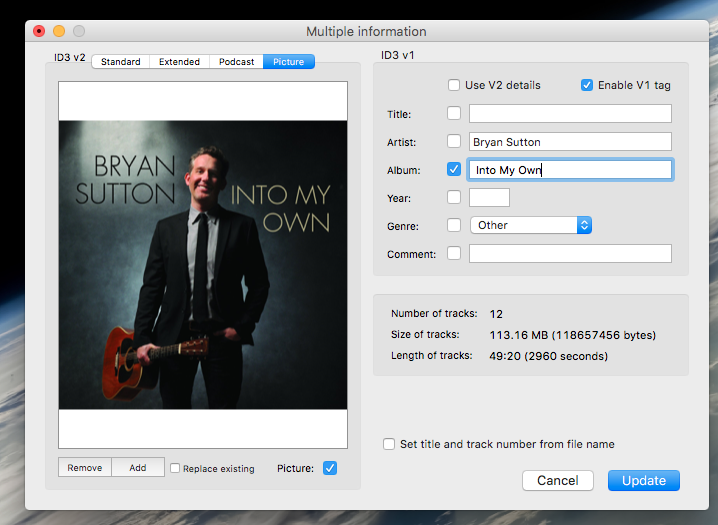Open the Extended tab

(x=180, y=62)
